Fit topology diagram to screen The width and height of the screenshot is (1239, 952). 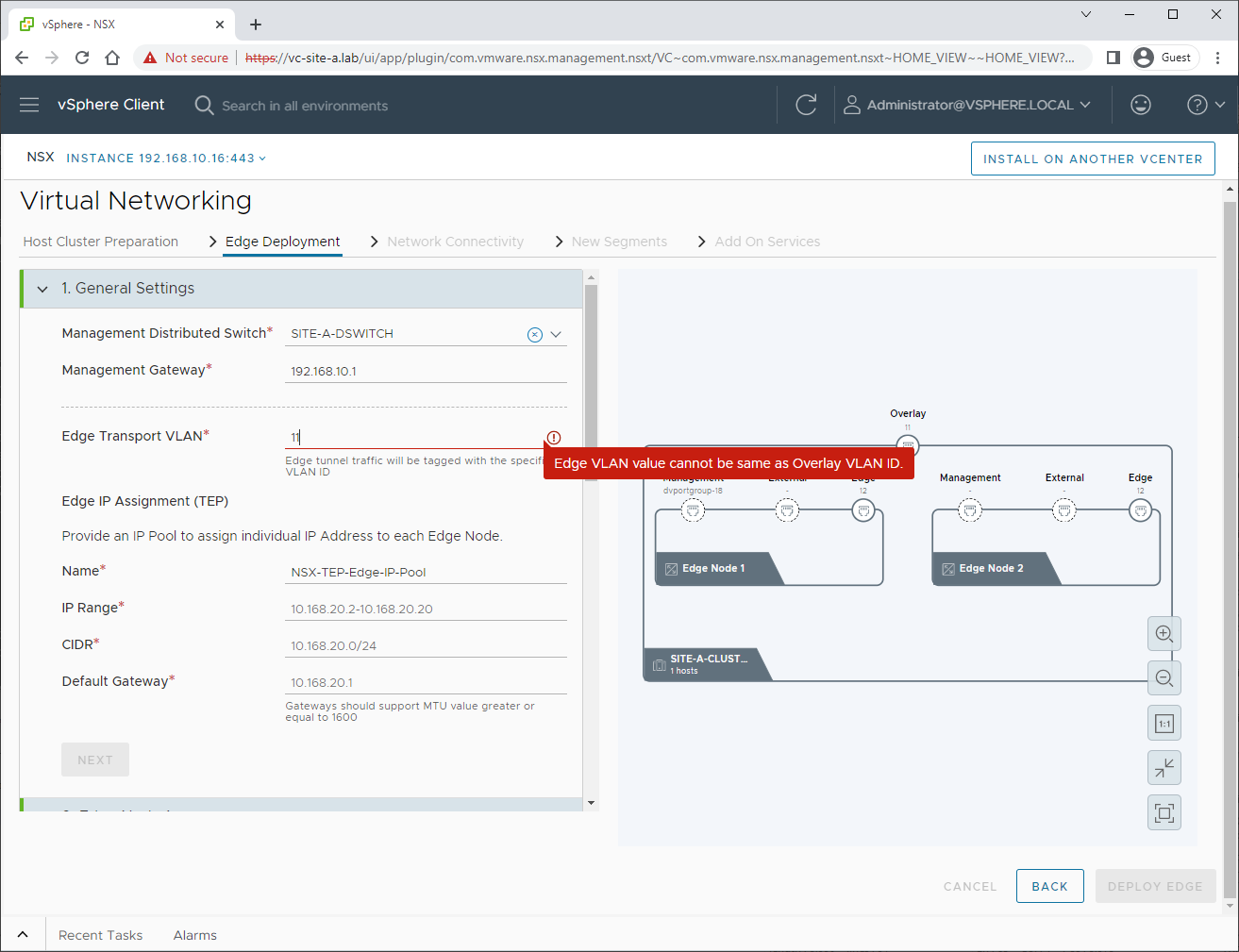[1164, 813]
